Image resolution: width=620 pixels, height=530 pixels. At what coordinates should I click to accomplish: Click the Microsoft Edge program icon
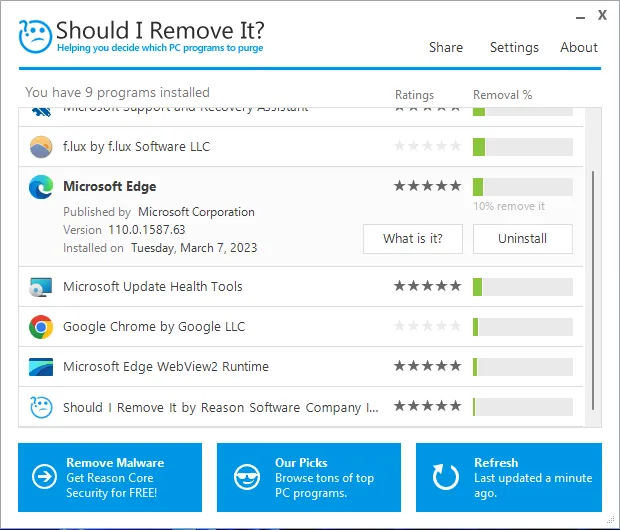coord(41,187)
